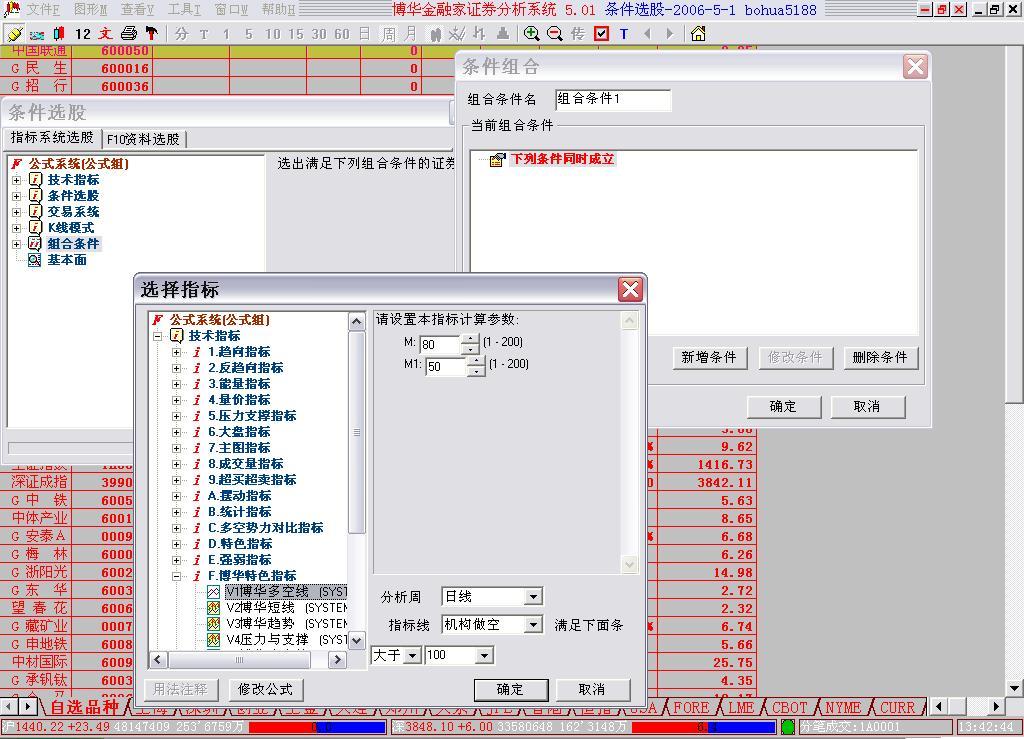Select the 分 (minute) period toolbar button
The width and height of the screenshot is (1024, 739).
click(x=182, y=34)
